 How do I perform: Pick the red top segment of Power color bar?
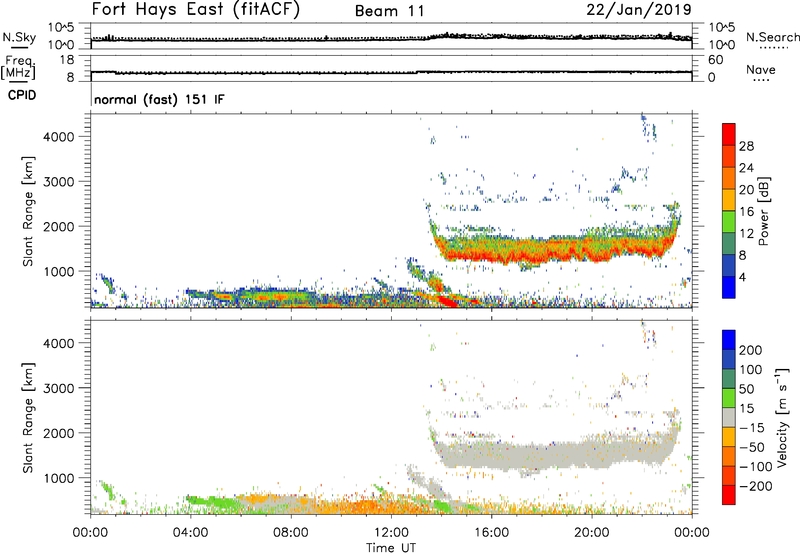tap(729, 135)
